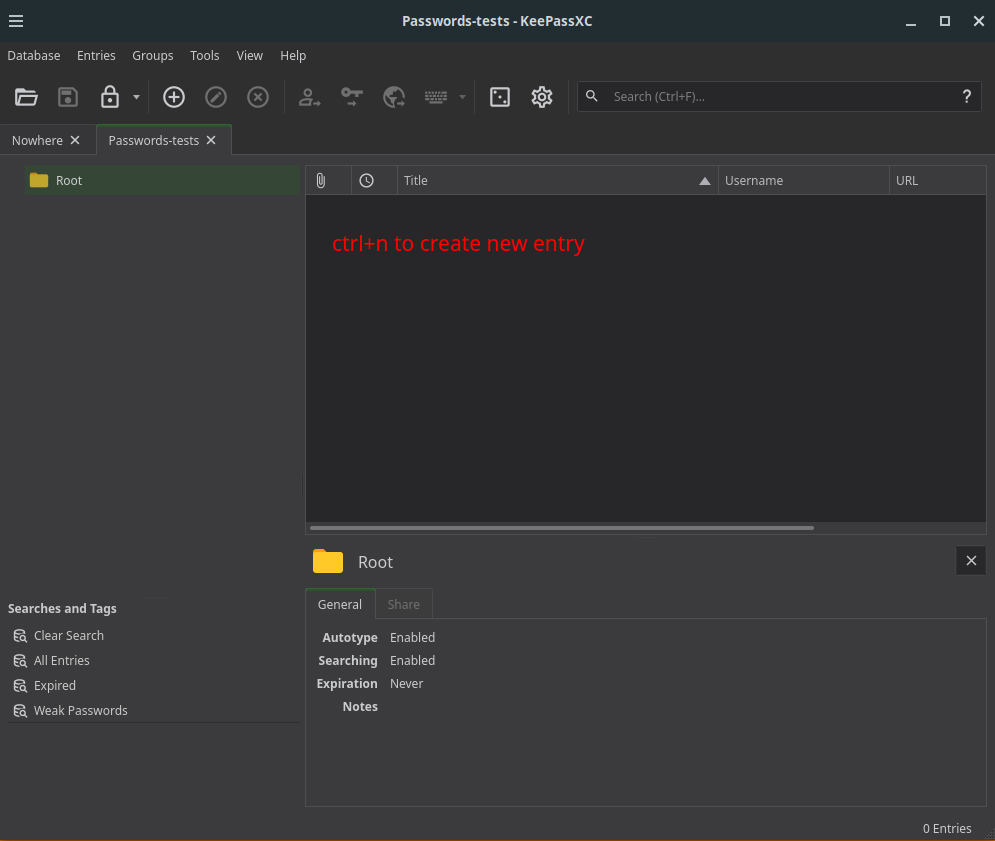995x841 pixels.
Task: Click the Open Database folder icon
Action: (x=26, y=97)
